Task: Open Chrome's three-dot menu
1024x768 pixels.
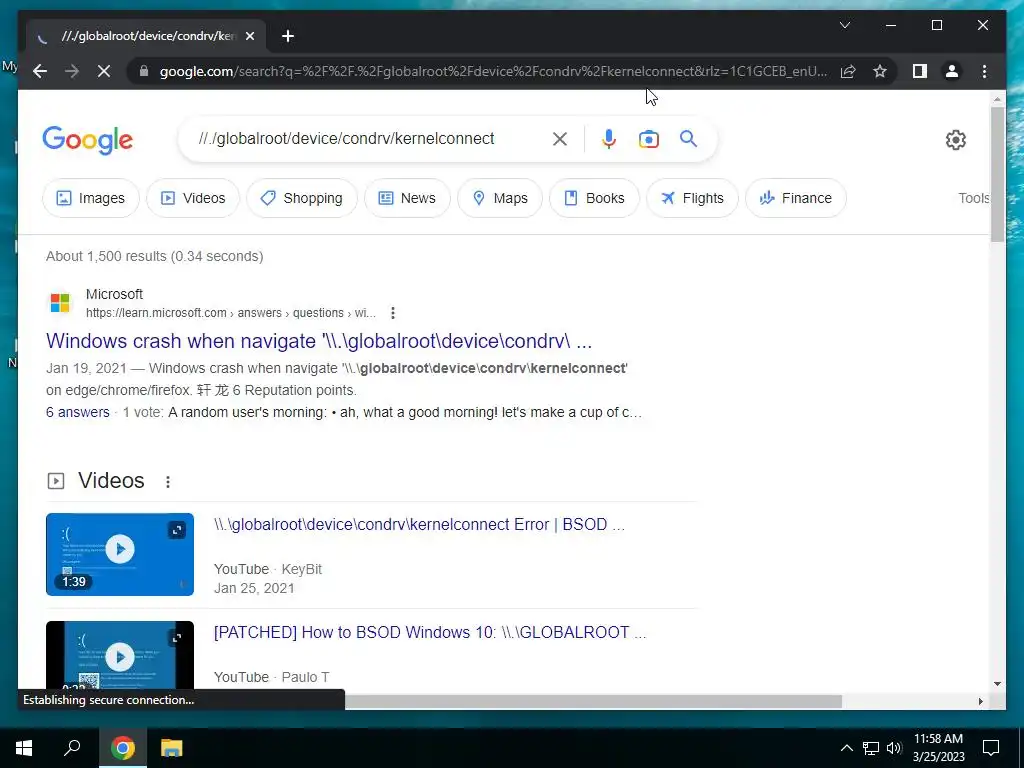Action: point(985,71)
